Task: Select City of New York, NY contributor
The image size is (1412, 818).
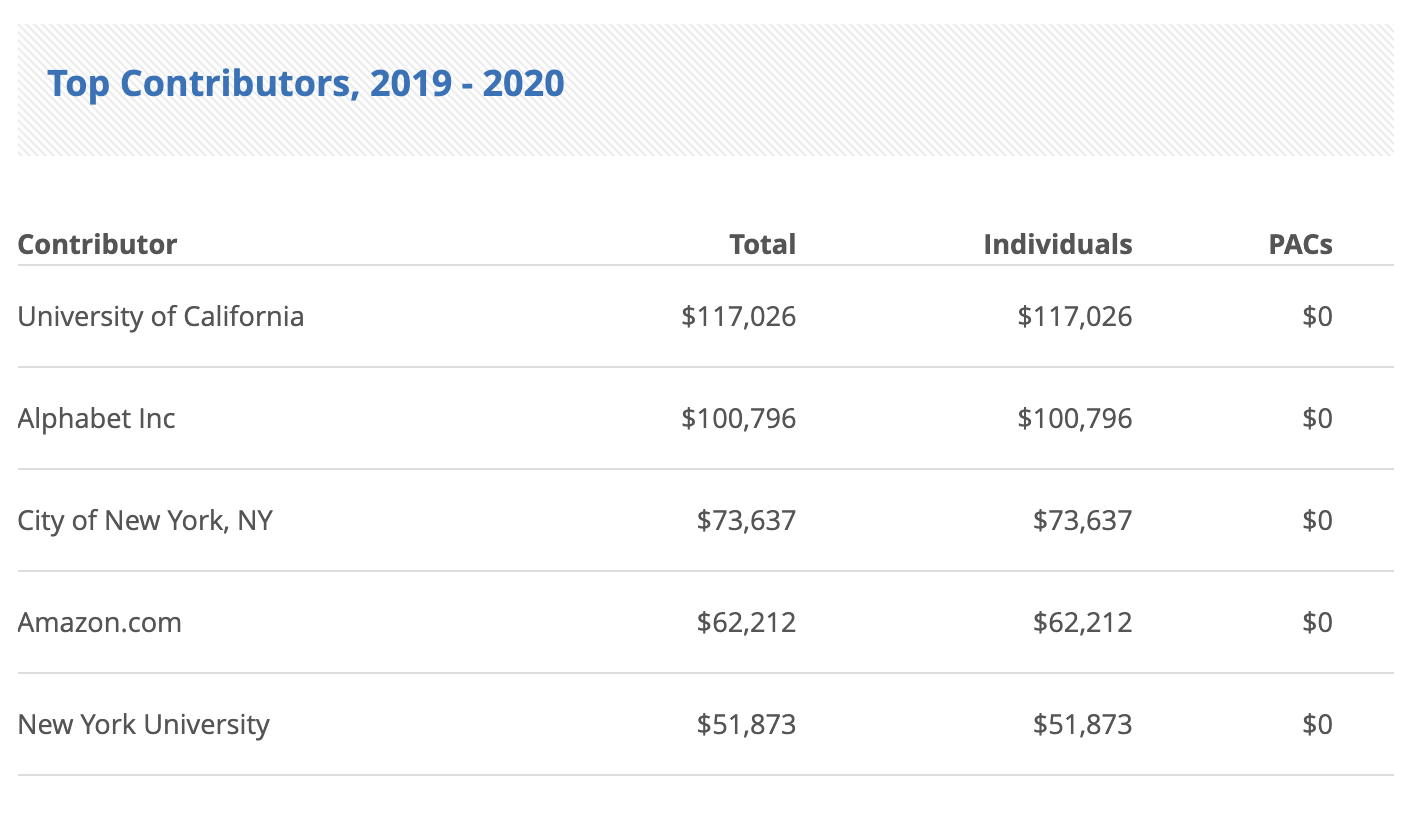Action: tap(145, 520)
